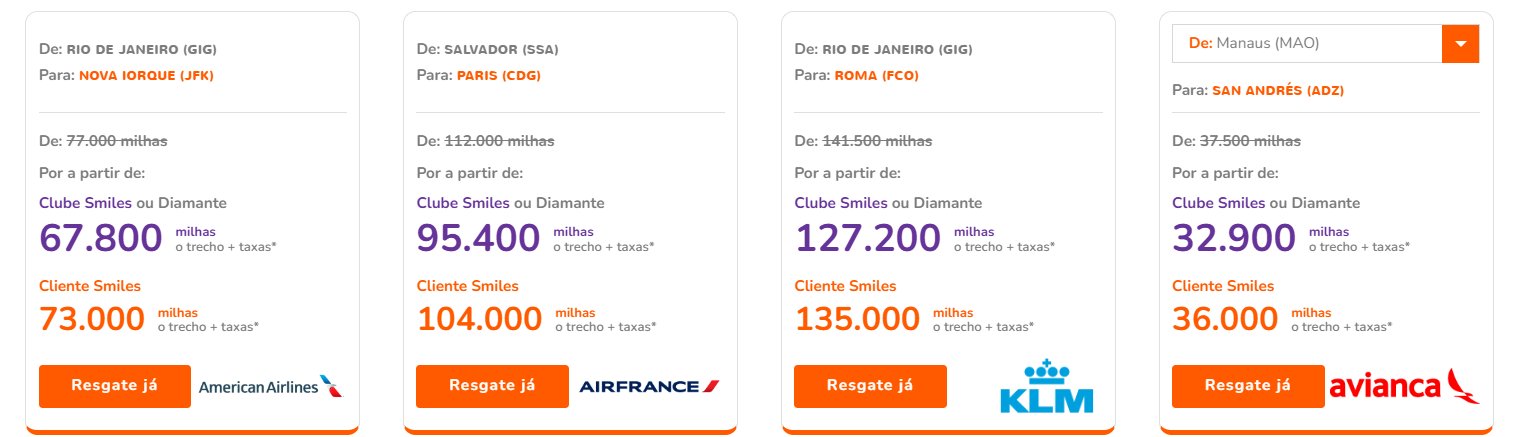This screenshot has height=437, width=1515.
Task: Click Resgate já for Paris flight
Action: pyautogui.click(x=492, y=386)
